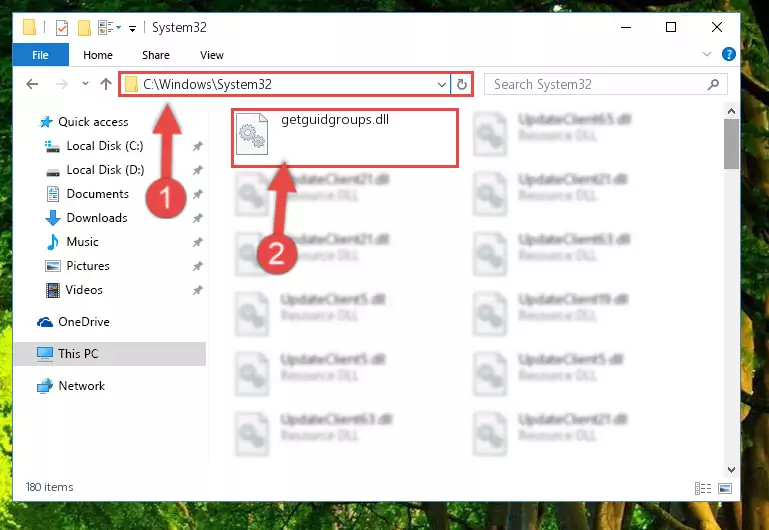Select Quick access in navigation pane
The image size is (769, 530).
point(93,122)
